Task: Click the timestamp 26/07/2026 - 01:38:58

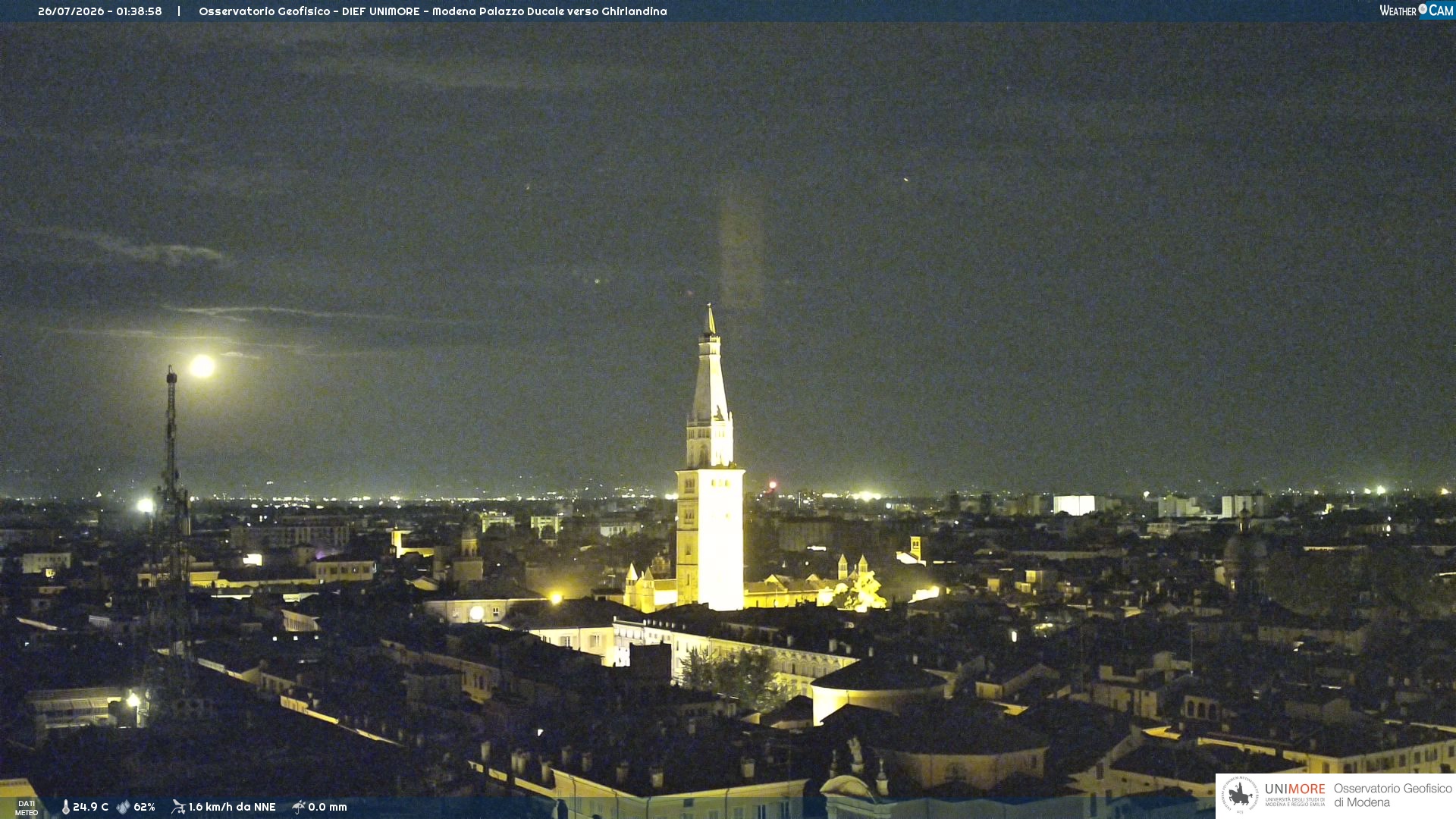Action: click(100, 11)
